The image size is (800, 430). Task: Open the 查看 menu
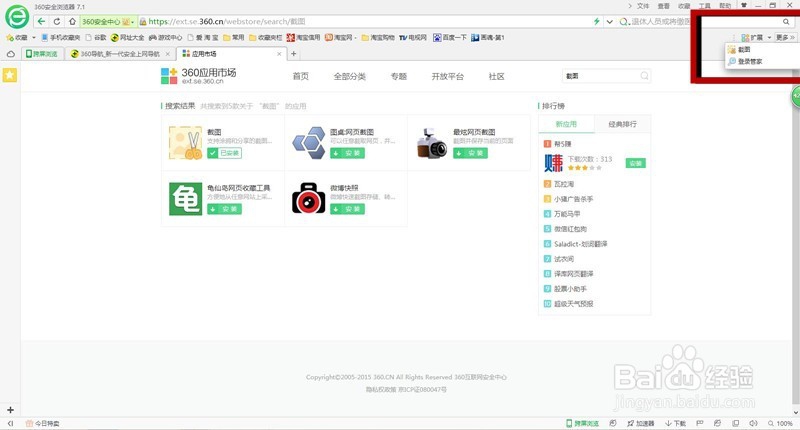[x=663, y=6]
